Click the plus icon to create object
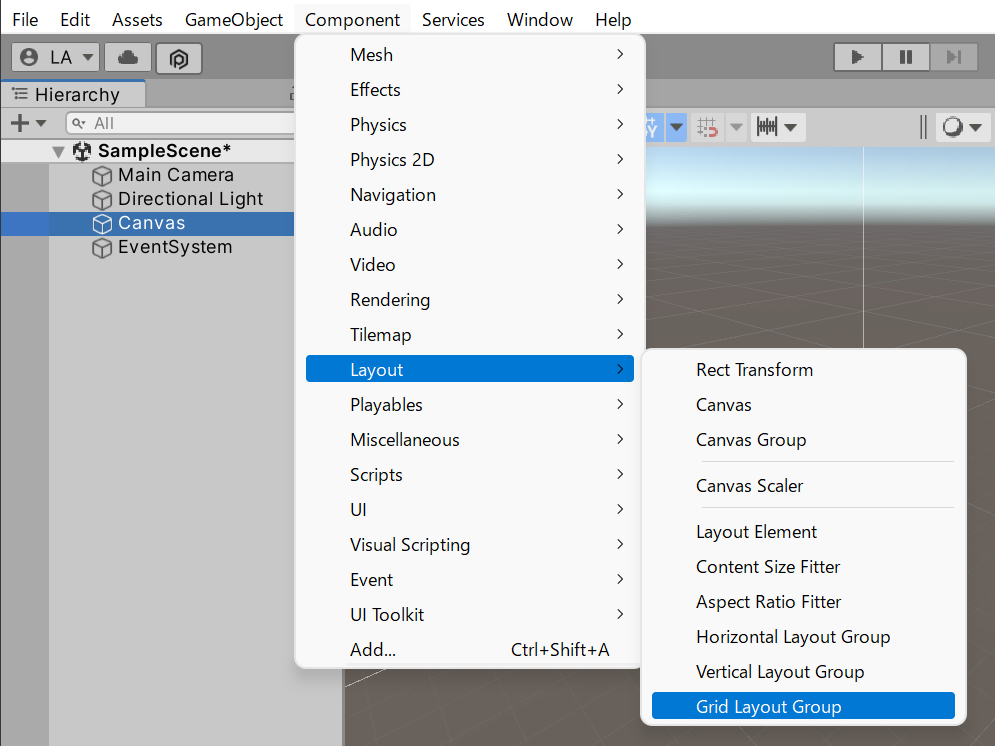This screenshot has width=995, height=746. (x=19, y=123)
